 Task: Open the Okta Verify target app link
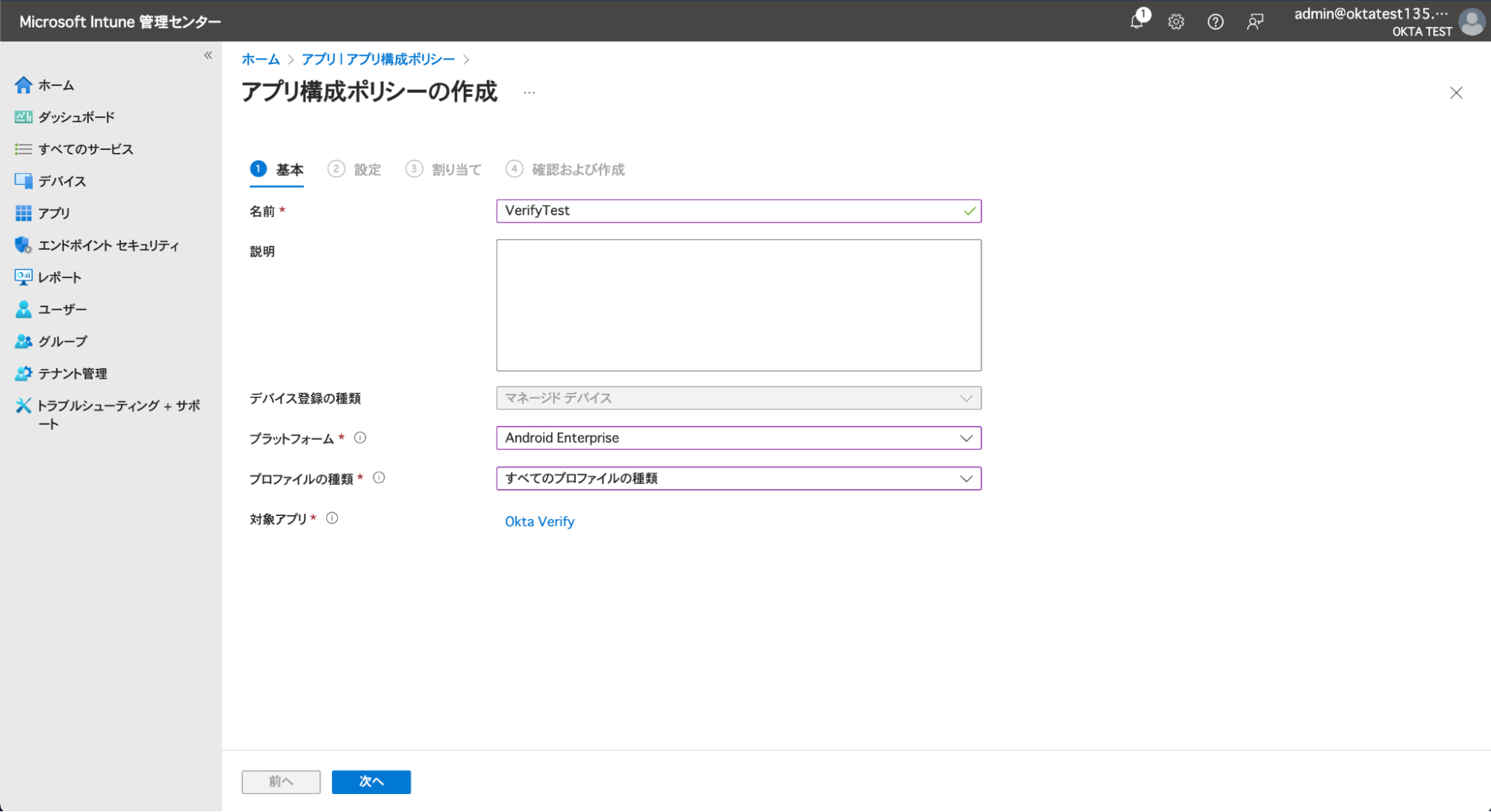point(539,521)
